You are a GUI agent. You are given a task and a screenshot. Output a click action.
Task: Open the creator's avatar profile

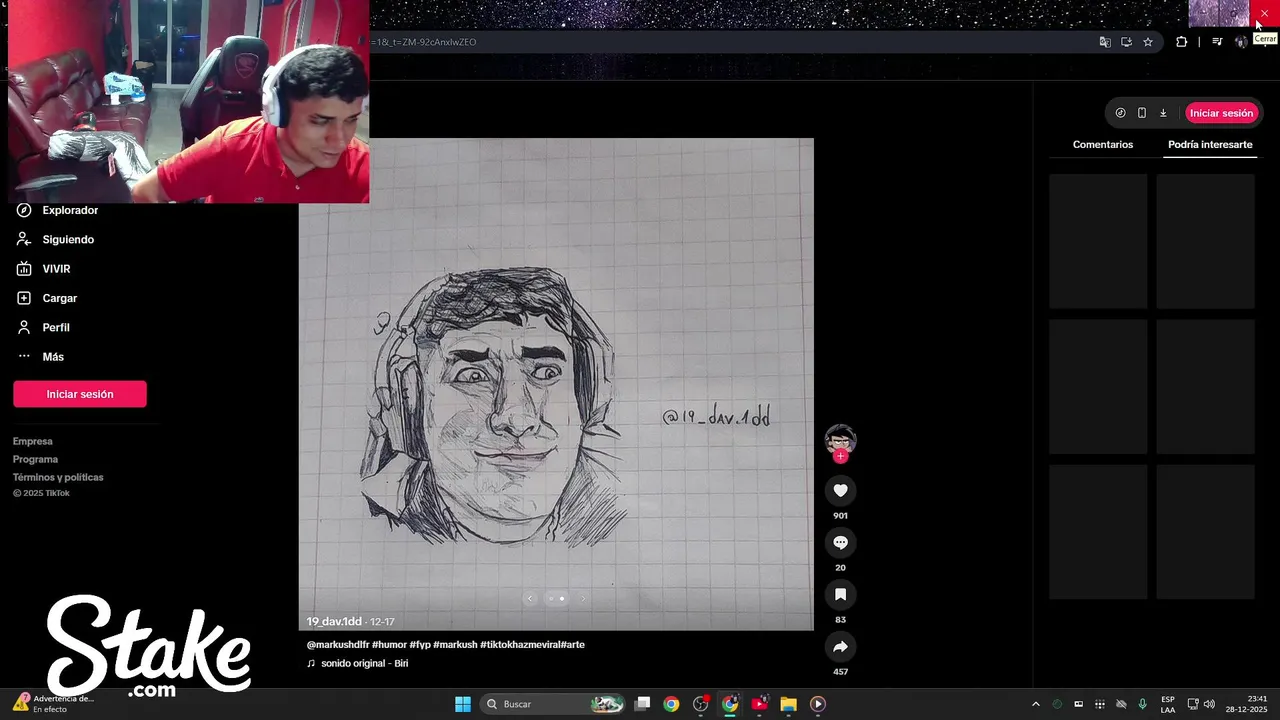click(x=840, y=439)
